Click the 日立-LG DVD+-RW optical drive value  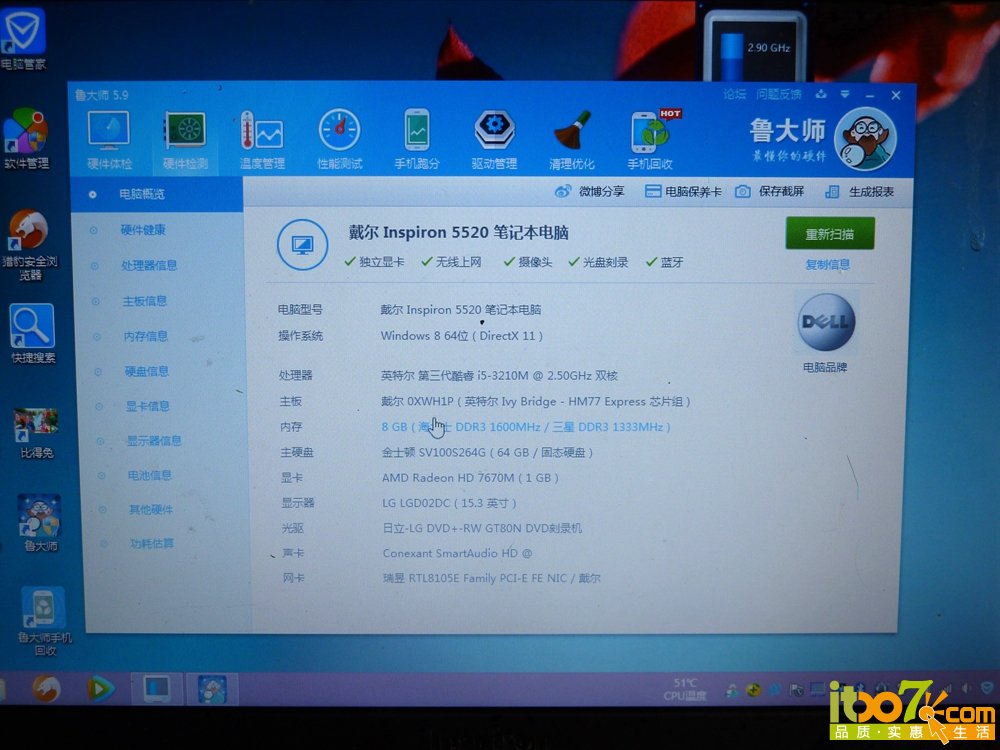[482, 528]
